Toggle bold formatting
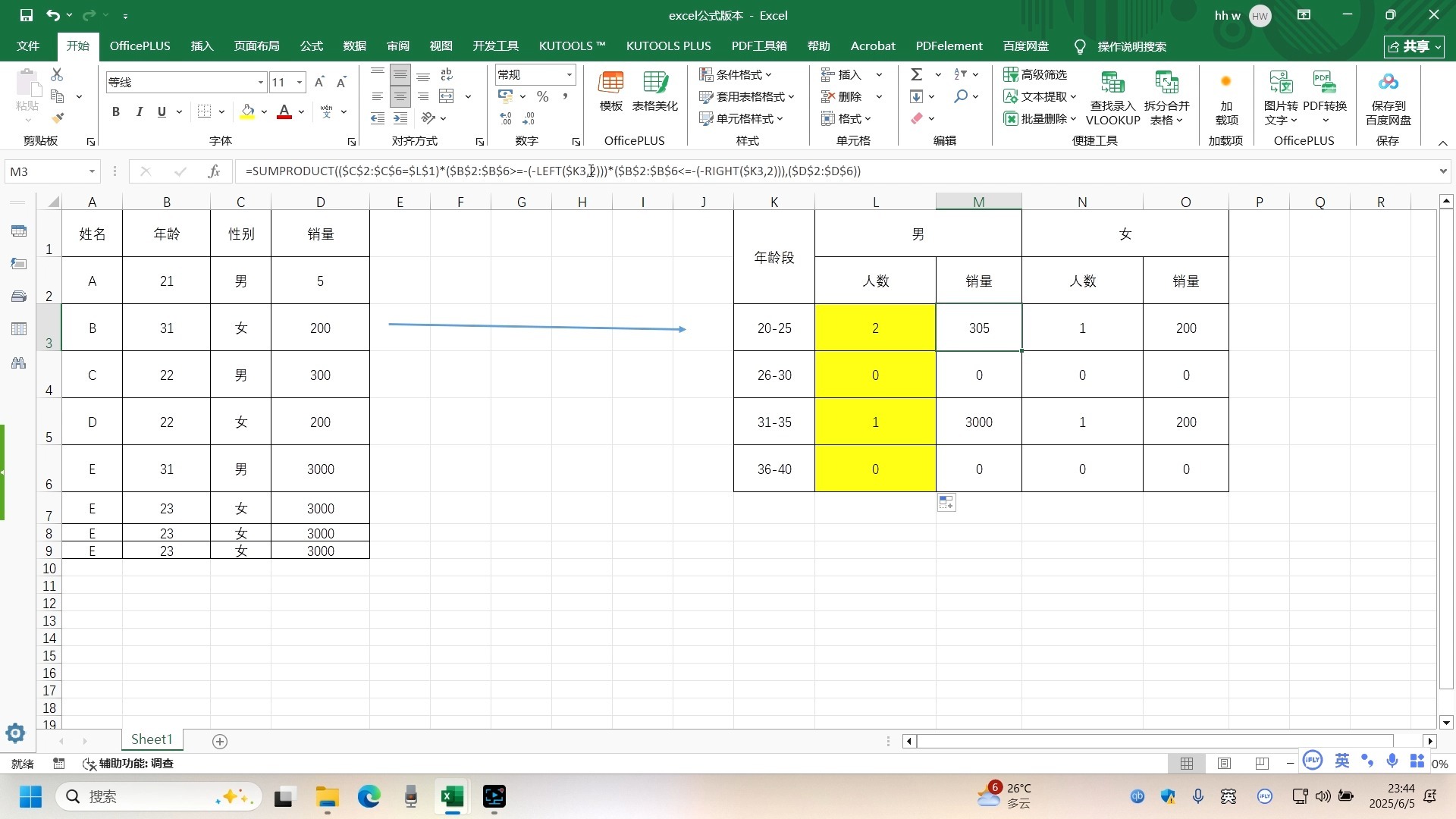The image size is (1456, 819). (x=116, y=111)
